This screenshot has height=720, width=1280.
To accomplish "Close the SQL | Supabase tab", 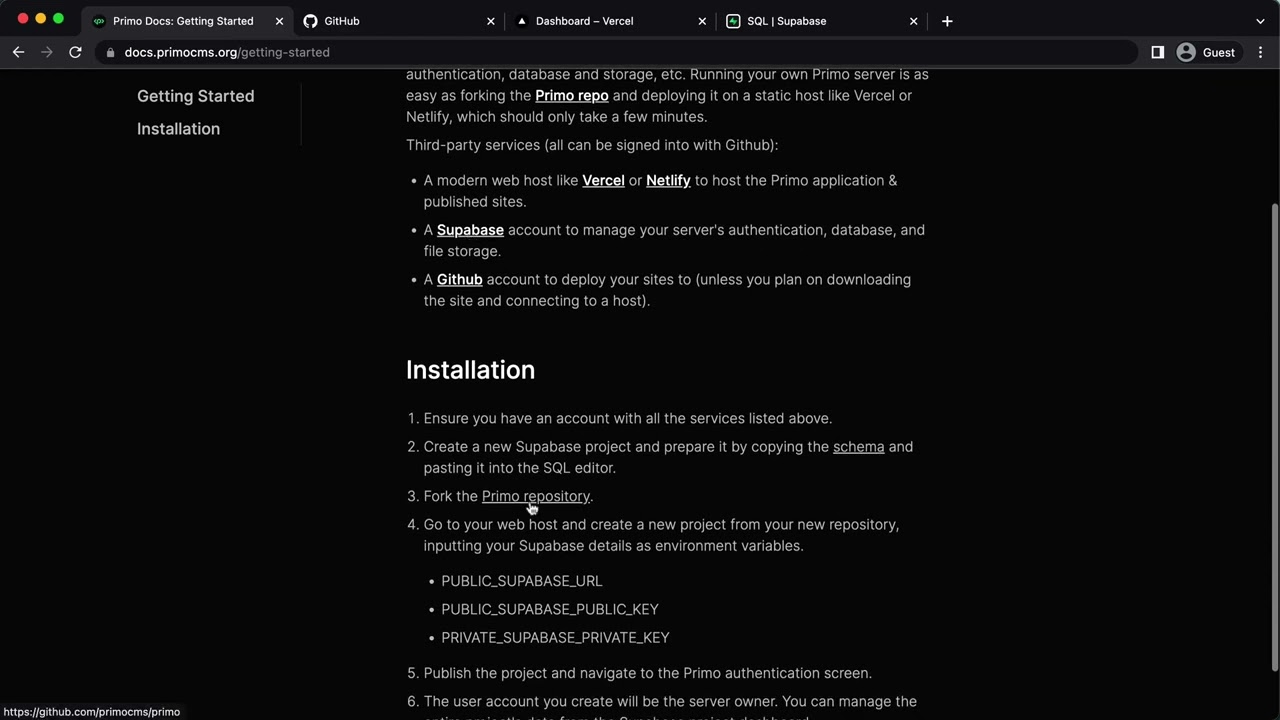I will [x=913, y=21].
